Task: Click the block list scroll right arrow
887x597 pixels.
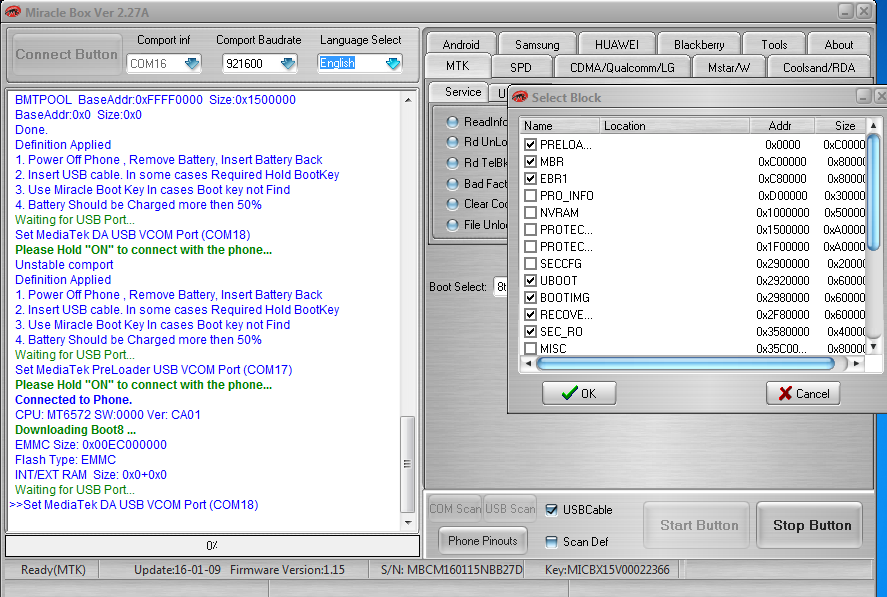Action: [x=856, y=363]
